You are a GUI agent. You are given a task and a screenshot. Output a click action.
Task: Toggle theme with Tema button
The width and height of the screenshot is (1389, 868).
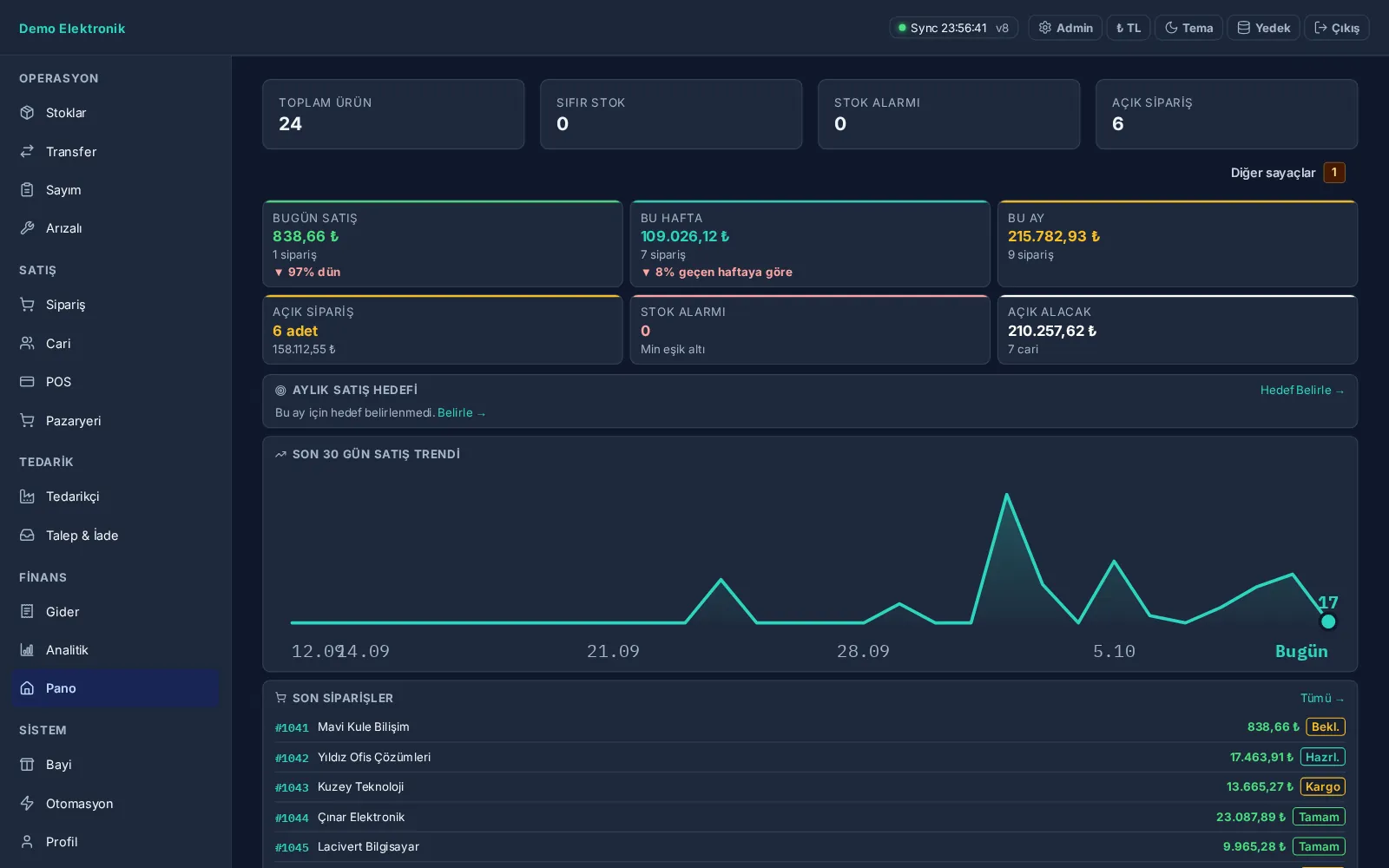[x=1188, y=28]
